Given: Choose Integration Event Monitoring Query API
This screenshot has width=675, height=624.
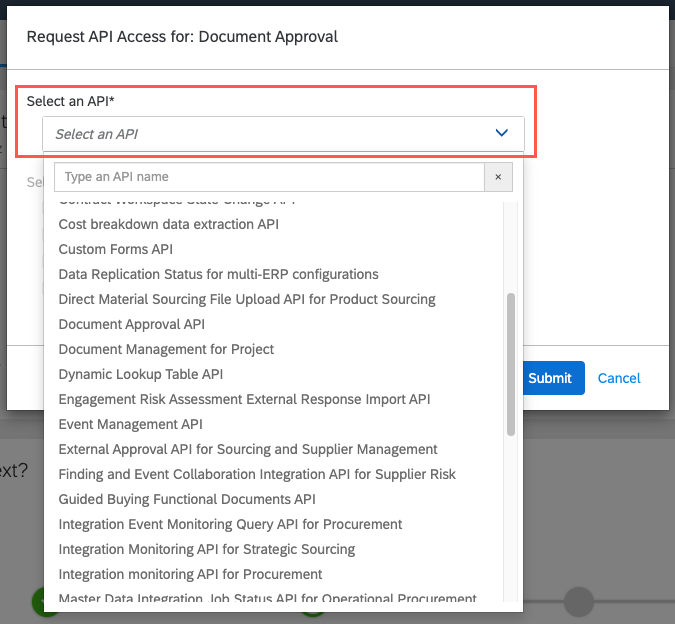Looking at the screenshot, I should [230, 524].
